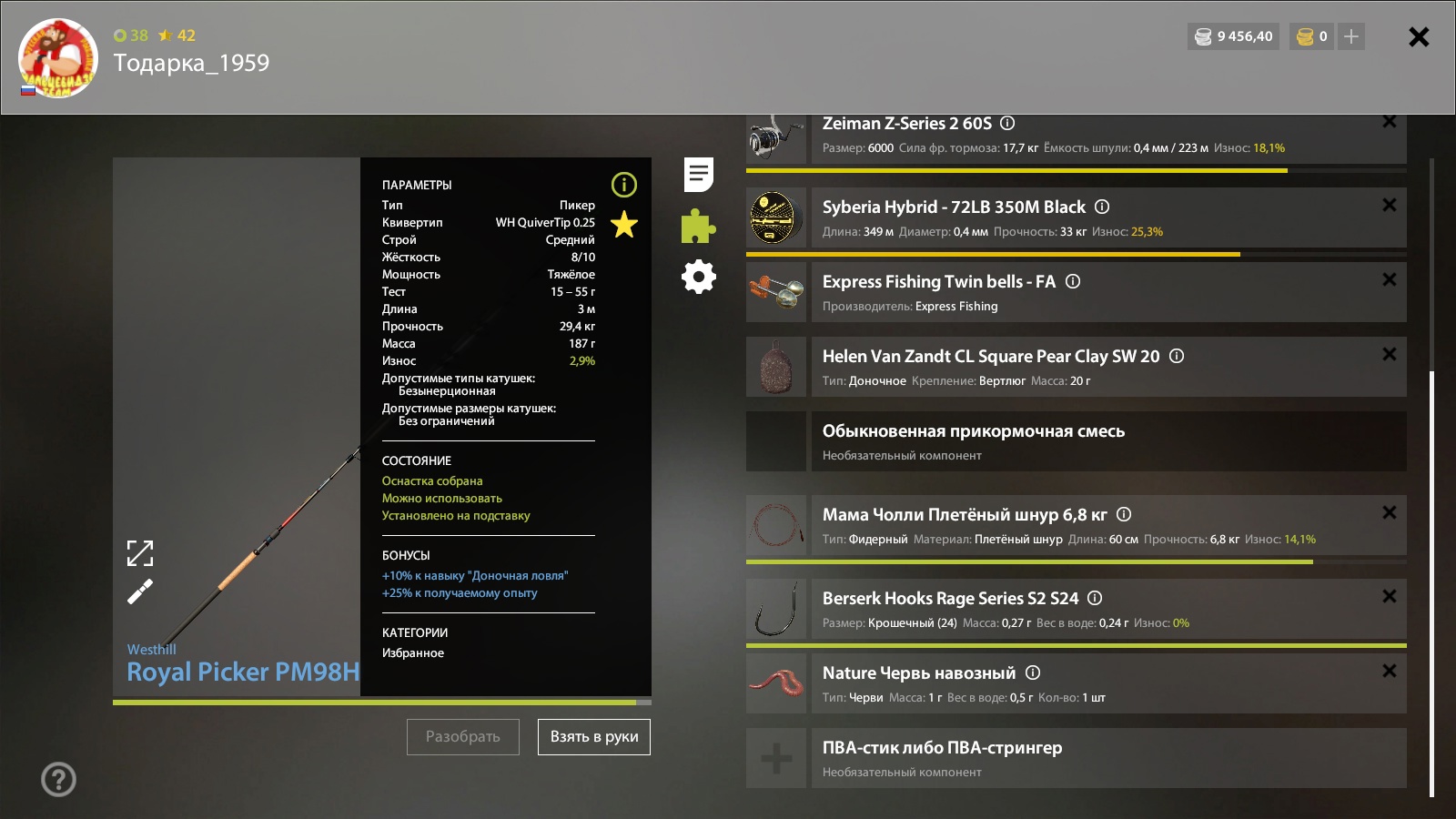Show info for Мама Чолли Плетёный шнур
Image resolution: width=1456 pixels, height=819 pixels.
tap(1124, 514)
